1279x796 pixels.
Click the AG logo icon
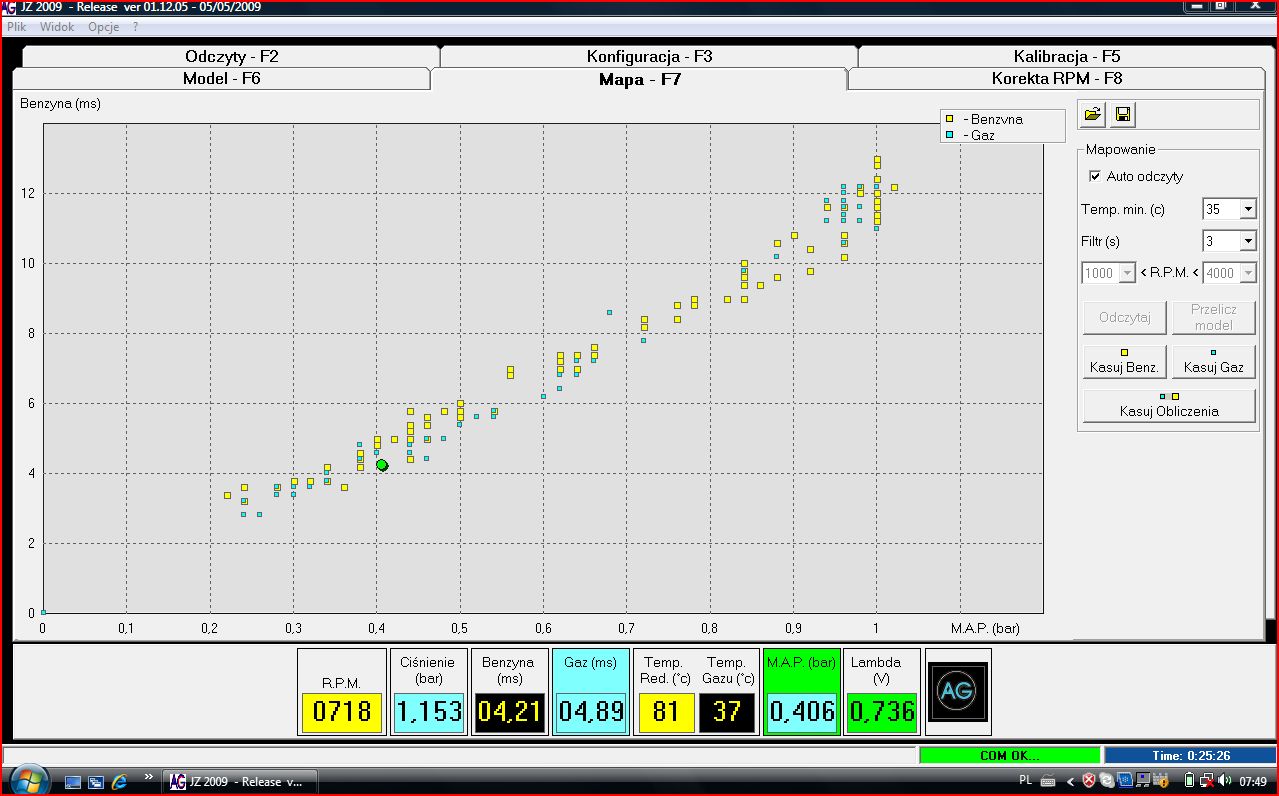[960, 691]
